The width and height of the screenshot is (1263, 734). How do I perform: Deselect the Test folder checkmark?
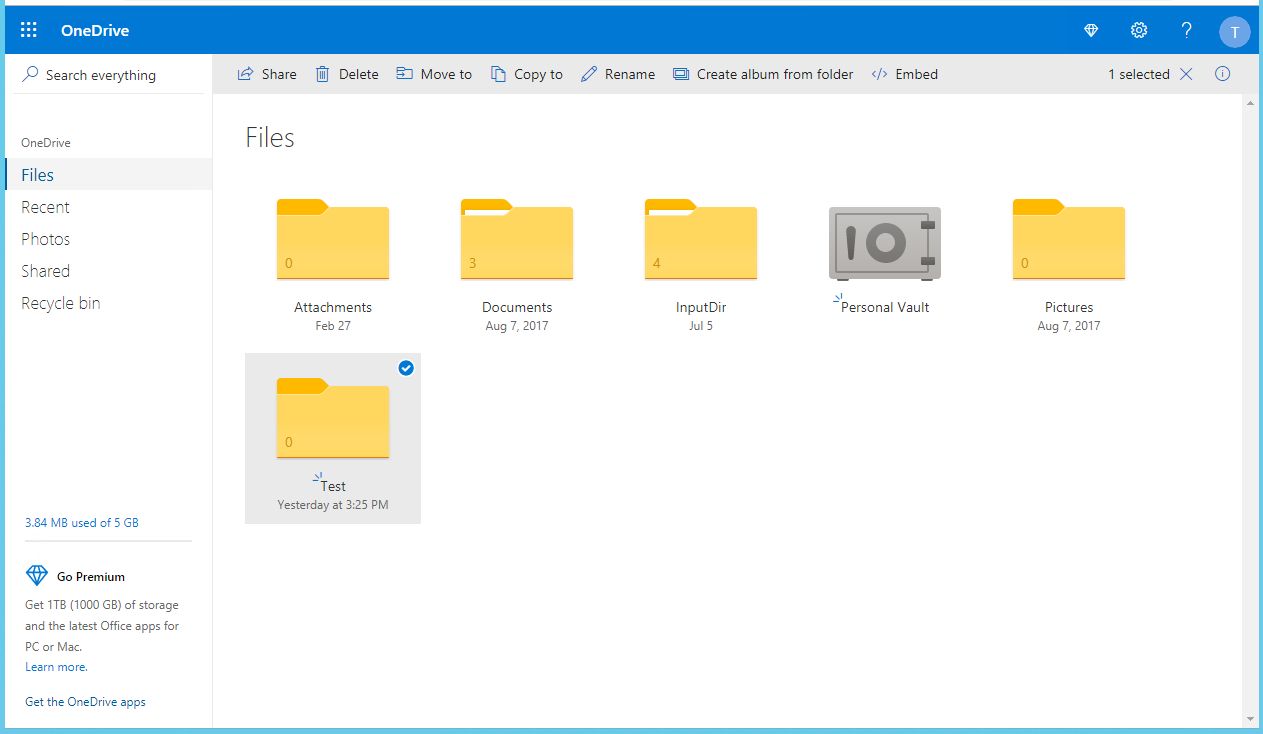(x=406, y=368)
